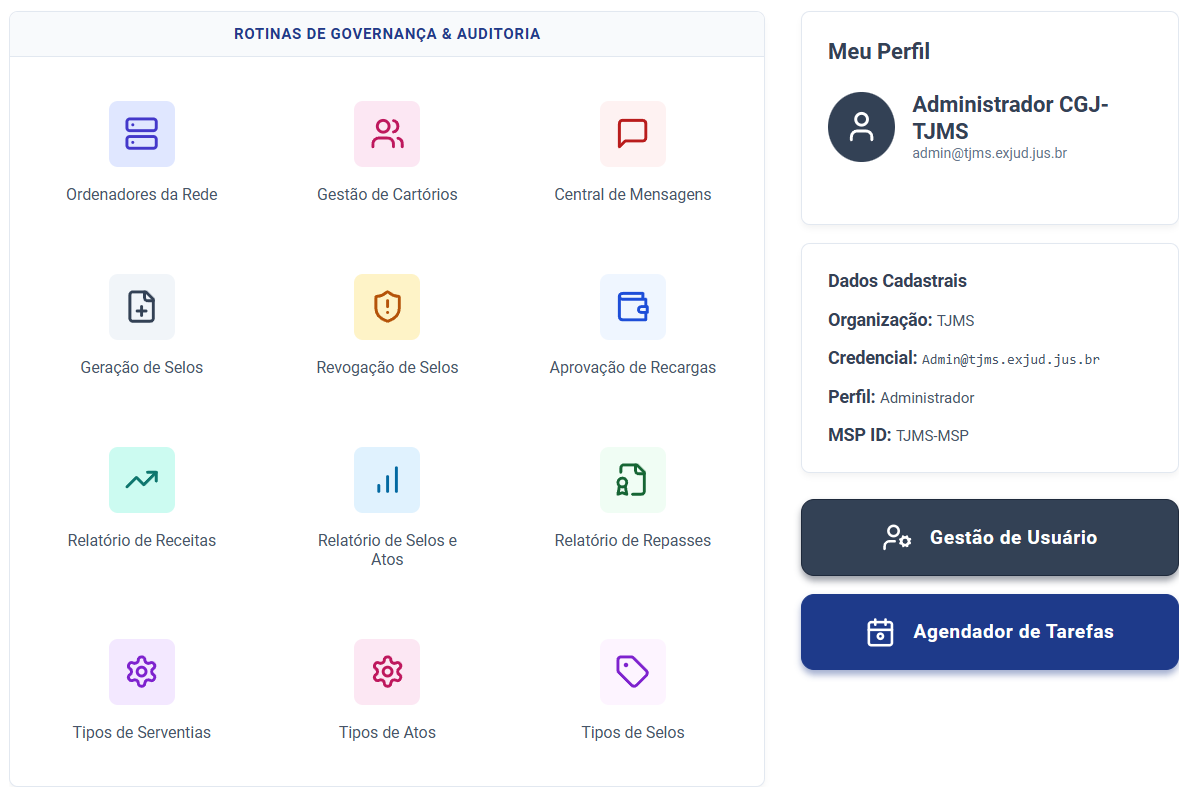Open Tipos de Atos gear icon
This screenshot has width=1189, height=800.
click(x=387, y=672)
